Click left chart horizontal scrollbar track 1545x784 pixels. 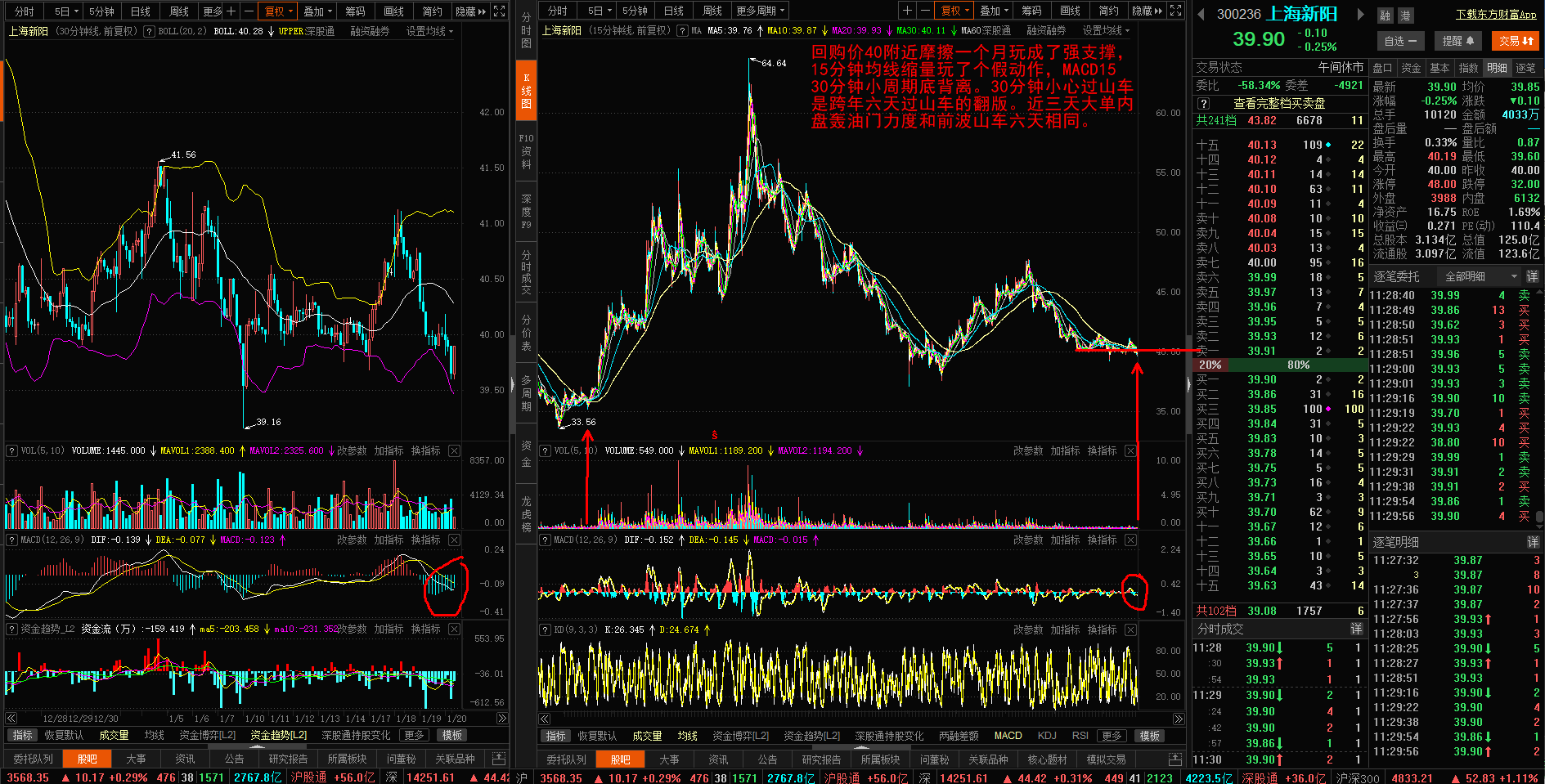pyautogui.click(x=257, y=719)
